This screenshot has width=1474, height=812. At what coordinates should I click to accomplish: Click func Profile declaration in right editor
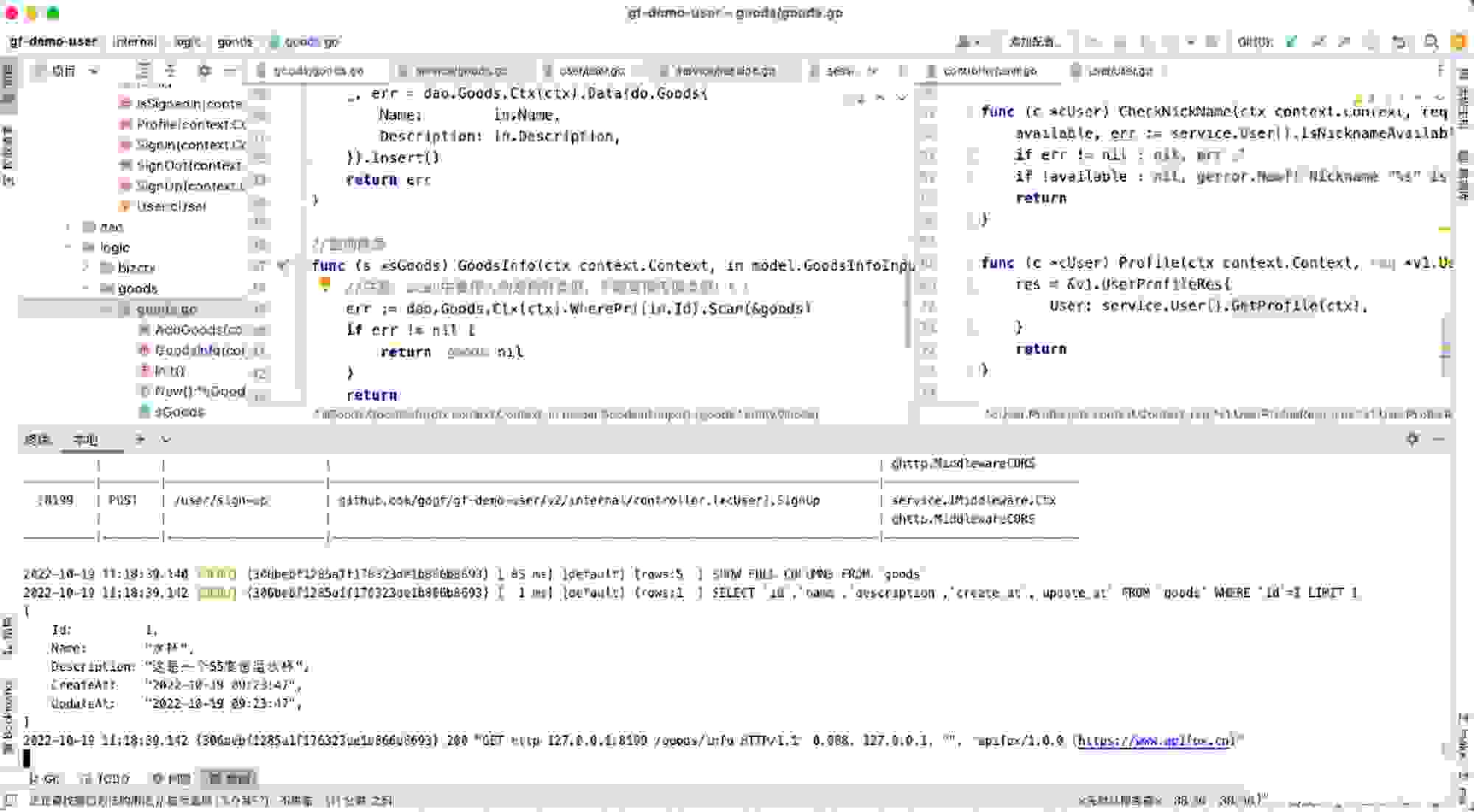coord(1216,263)
